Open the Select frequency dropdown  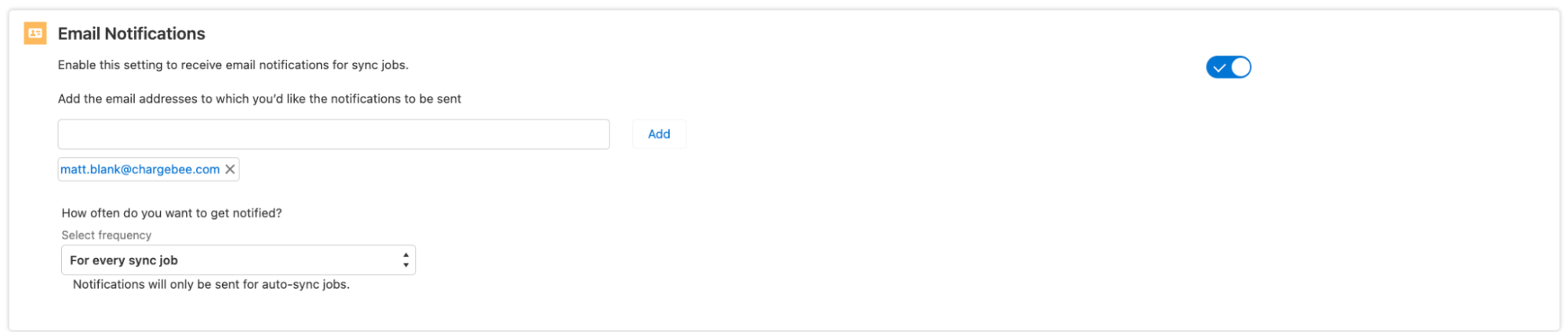[238, 260]
